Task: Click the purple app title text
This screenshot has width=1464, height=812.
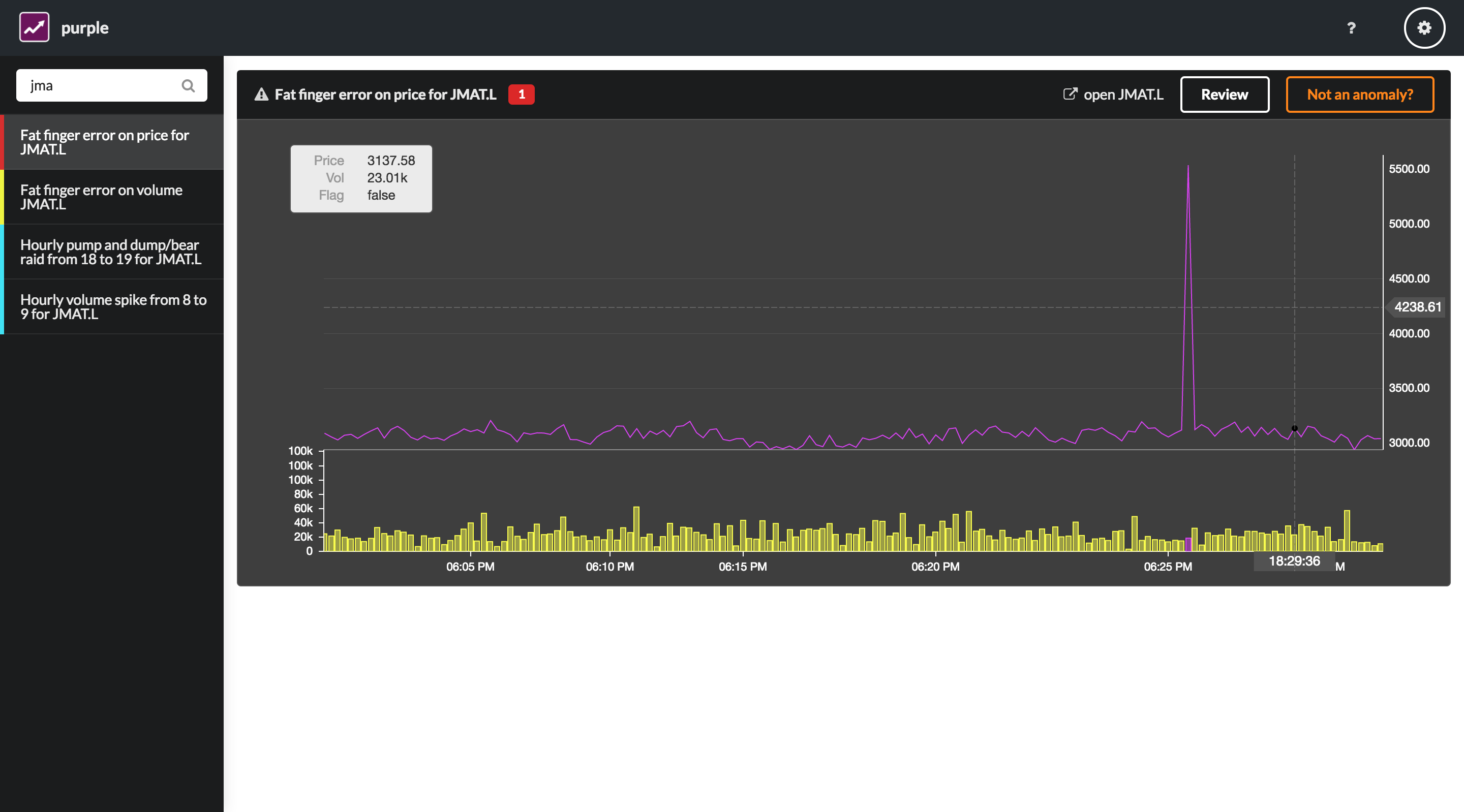Action: click(85, 28)
